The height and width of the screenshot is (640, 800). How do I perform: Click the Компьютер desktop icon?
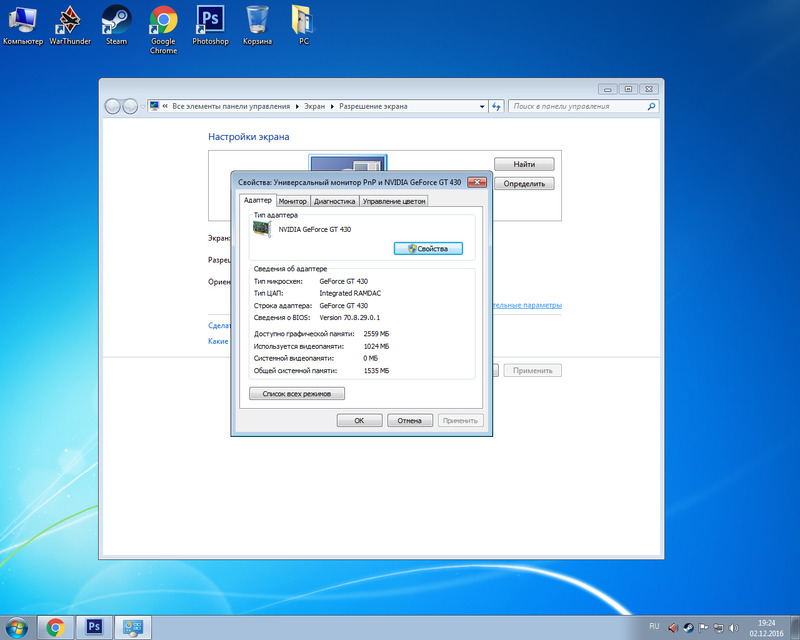point(23,22)
